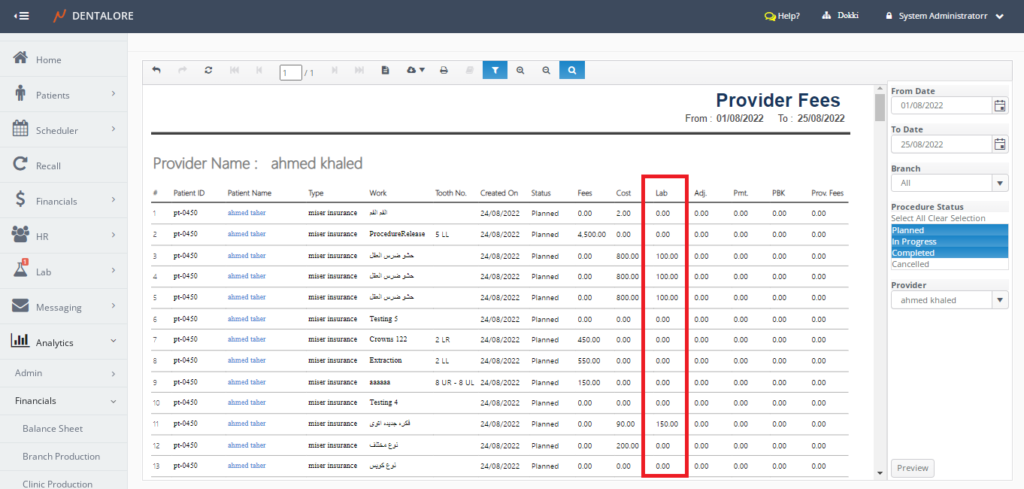Open the export cloud download menu
Image resolution: width=1024 pixels, height=489 pixels.
click(x=416, y=71)
